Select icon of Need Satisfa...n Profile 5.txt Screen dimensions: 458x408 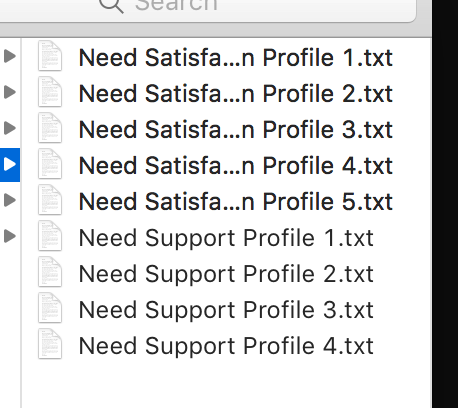(x=50, y=200)
